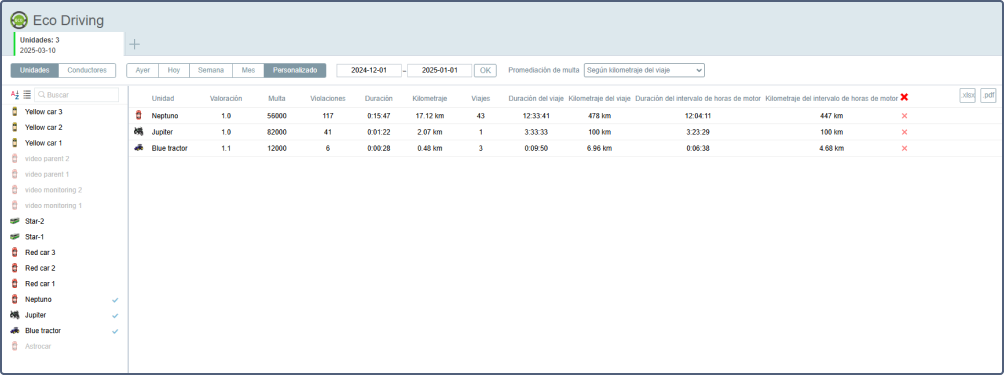This screenshot has width=1004, height=375.
Task: Remove all units with the bold red X
Action: pyautogui.click(x=904, y=97)
